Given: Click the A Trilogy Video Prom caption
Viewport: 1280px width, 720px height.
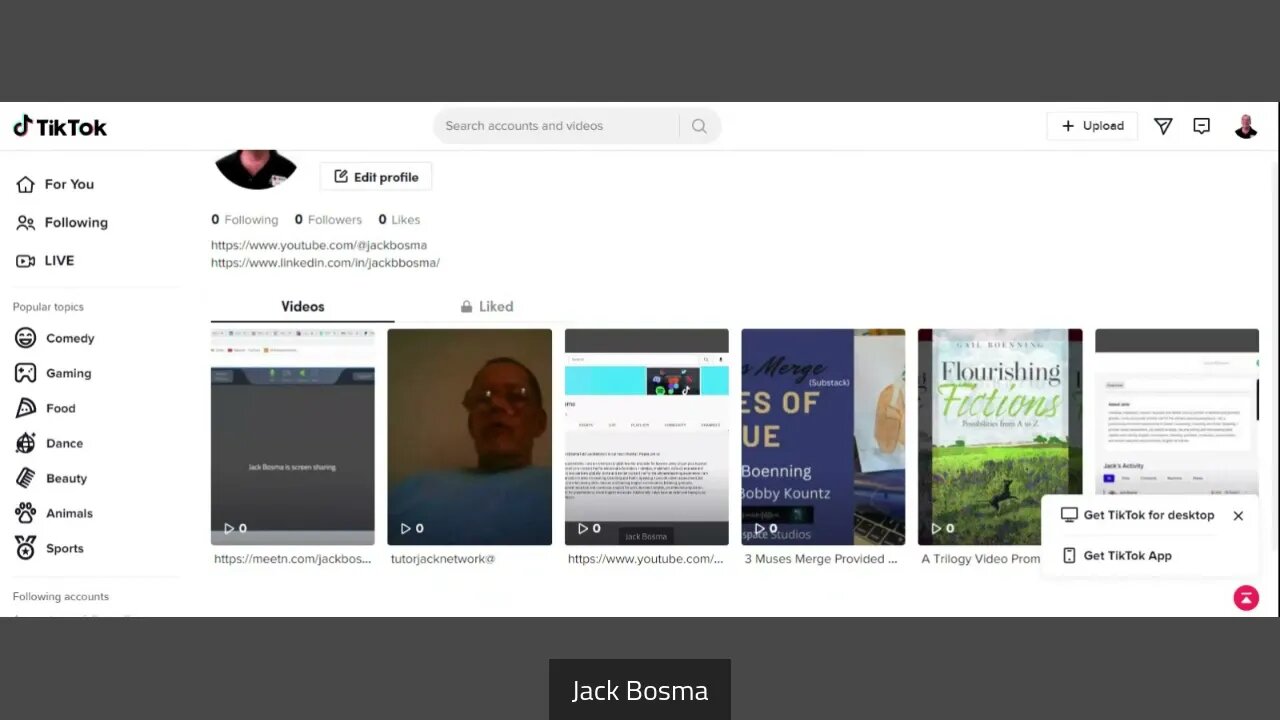Looking at the screenshot, I should [x=981, y=559].
